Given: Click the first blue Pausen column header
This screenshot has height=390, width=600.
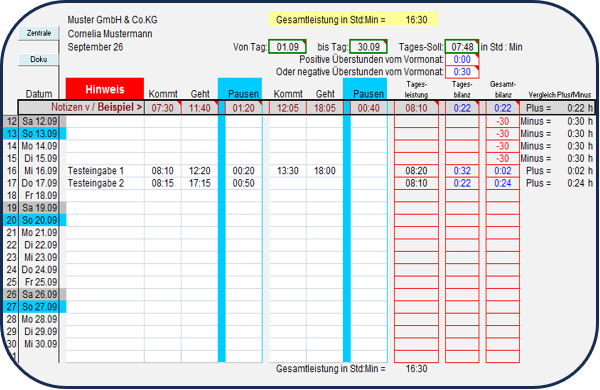Looking at the screenshot, I should (240, 89).
